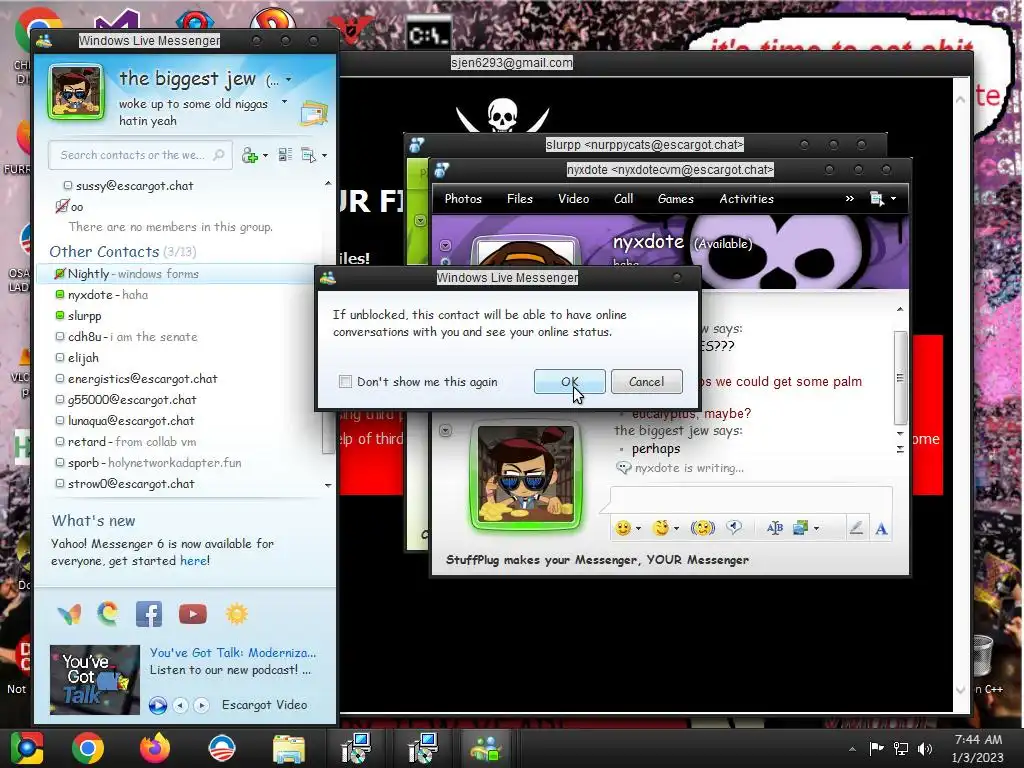Viewport: 1024px width, 768px height.
Task: Click the volume icon in system tray
Action: [925, 748]
